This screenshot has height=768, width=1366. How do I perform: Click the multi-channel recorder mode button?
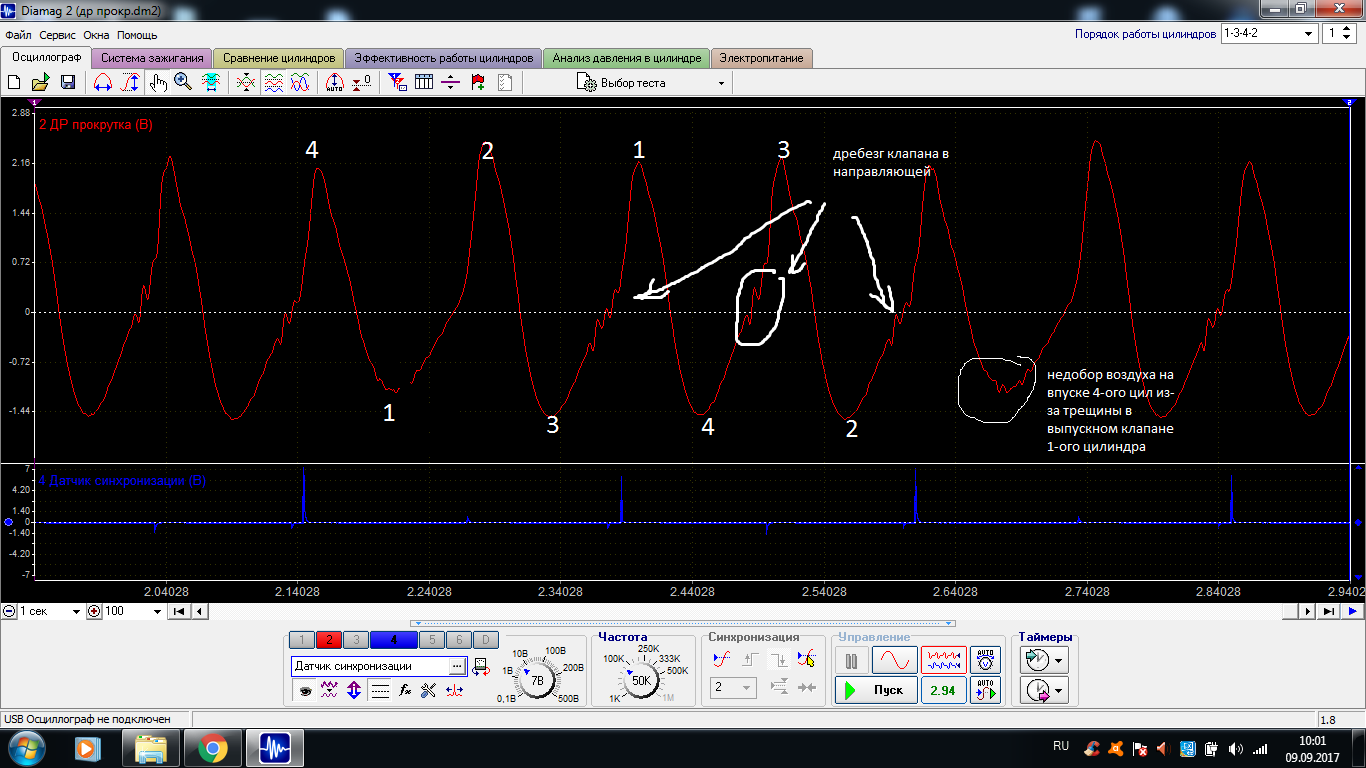(944, 660)
